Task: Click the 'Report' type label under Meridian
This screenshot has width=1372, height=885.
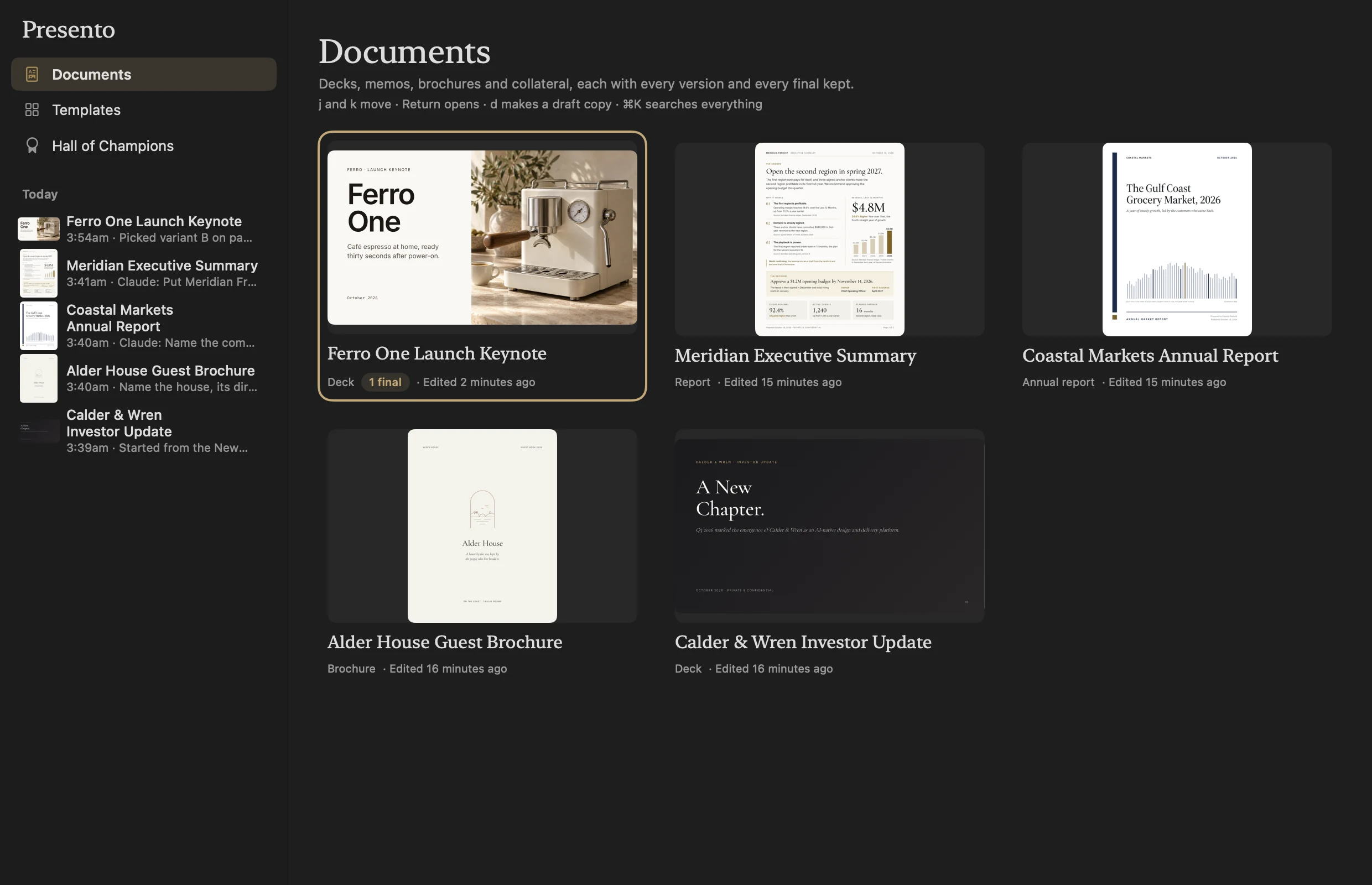Action: pyautogui.click(x=692, y=382)
